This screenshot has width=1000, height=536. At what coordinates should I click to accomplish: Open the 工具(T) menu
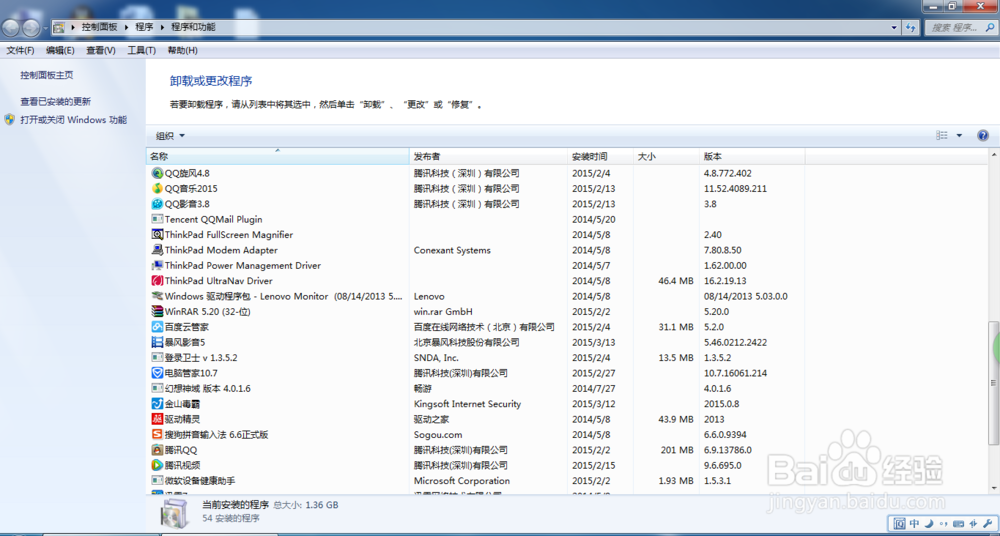pyautogui.click(x=142, y=50)
